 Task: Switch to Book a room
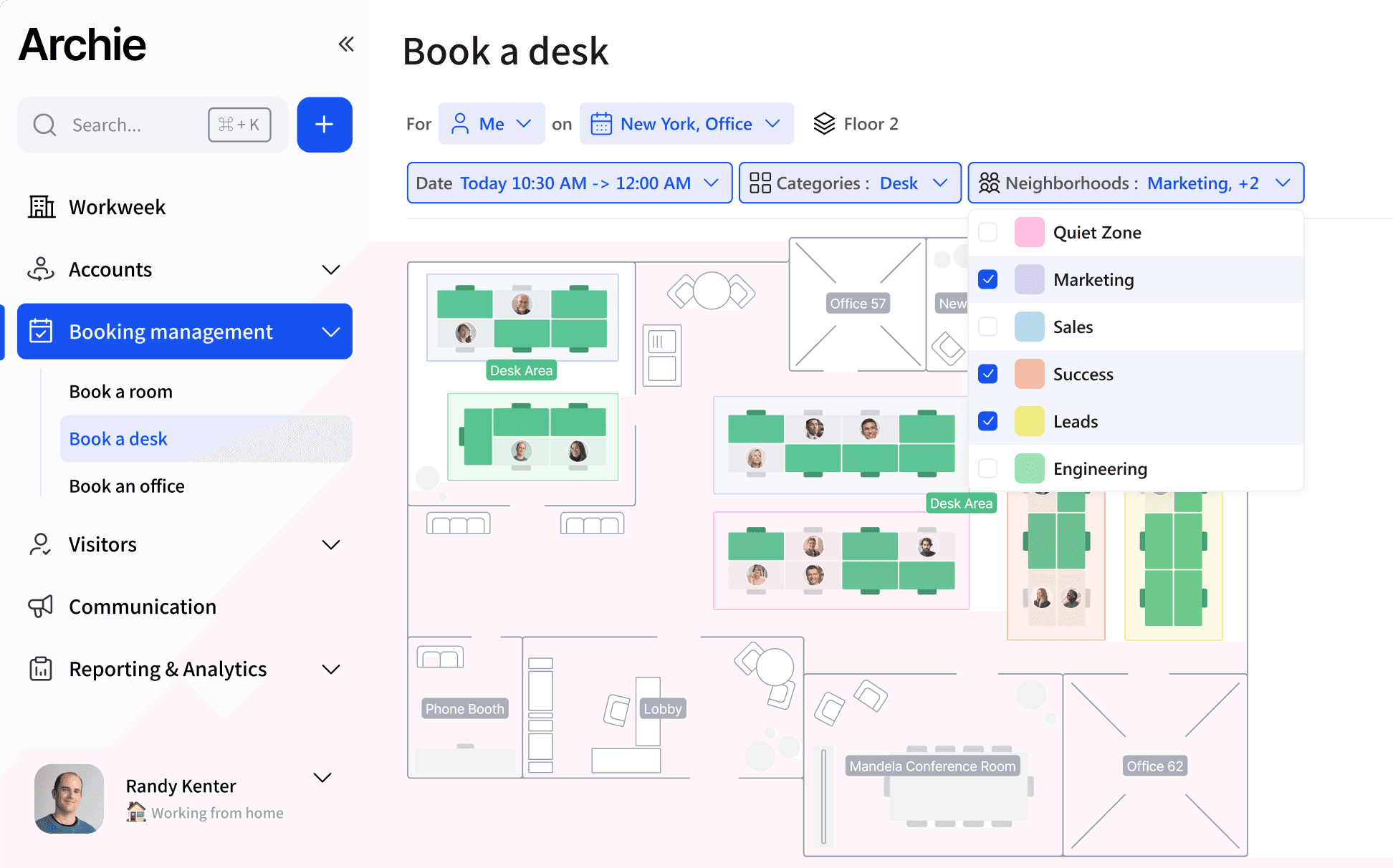pyautogui.click(x=120, y=391)
